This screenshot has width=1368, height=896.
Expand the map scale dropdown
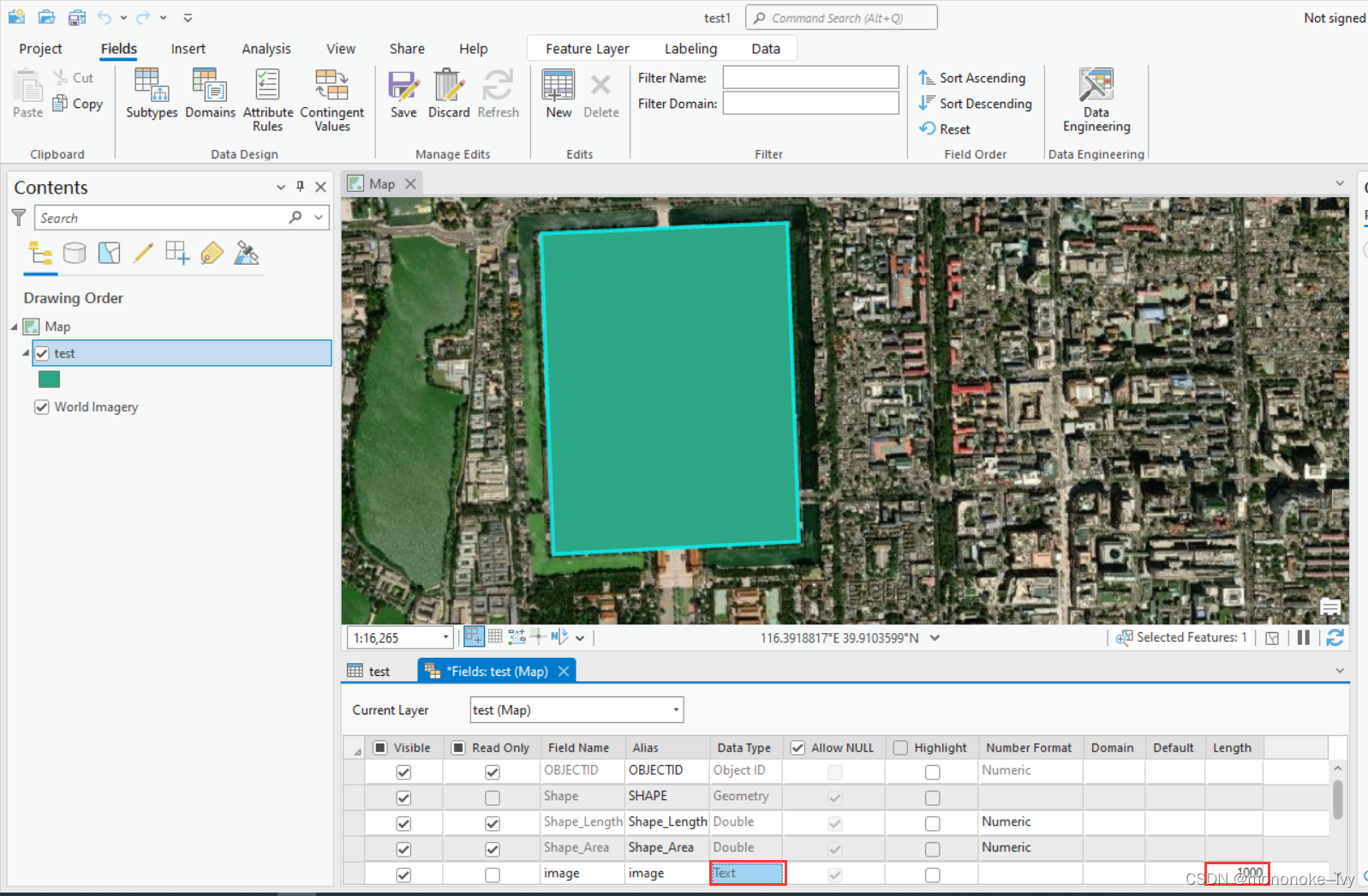coord(445,637)
